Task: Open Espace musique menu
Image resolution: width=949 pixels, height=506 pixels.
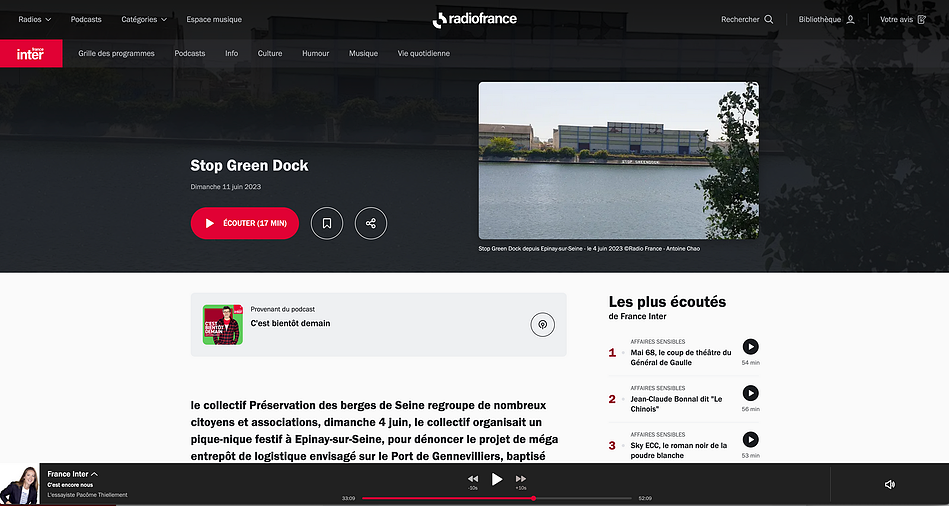Action: coord(214,19)
